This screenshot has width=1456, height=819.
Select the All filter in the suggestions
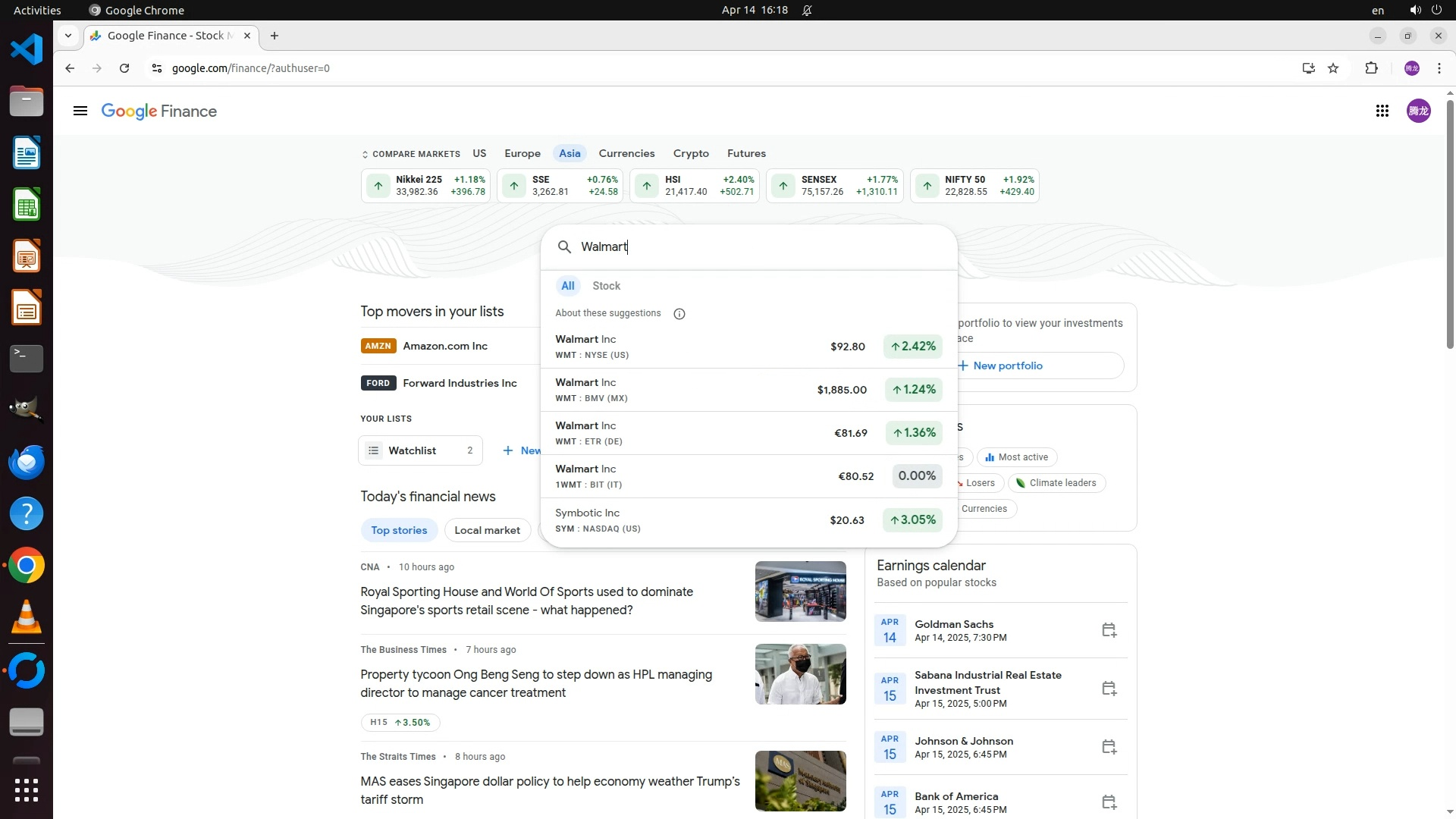pyautogui.click(x=567, y=286)
